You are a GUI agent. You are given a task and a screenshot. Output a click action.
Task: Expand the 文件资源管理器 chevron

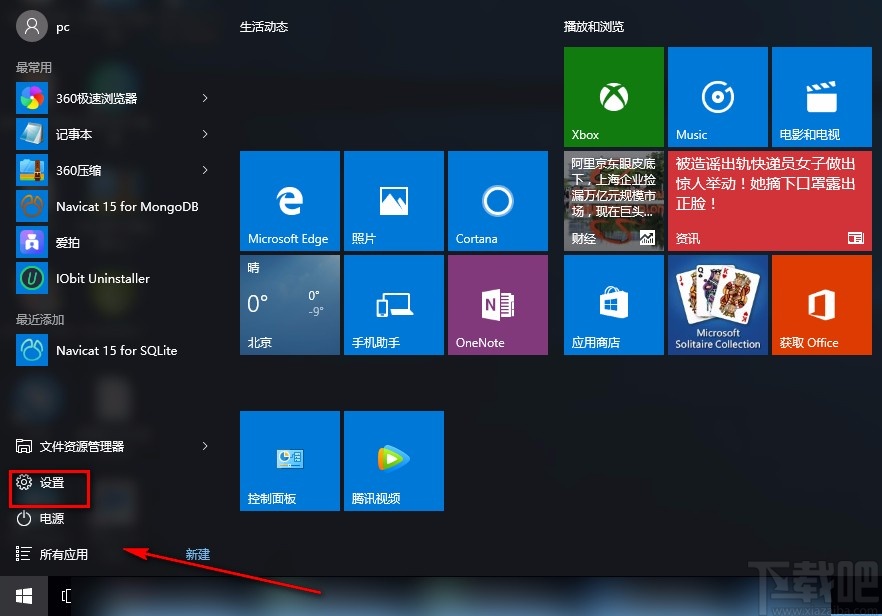coord(204,447)
